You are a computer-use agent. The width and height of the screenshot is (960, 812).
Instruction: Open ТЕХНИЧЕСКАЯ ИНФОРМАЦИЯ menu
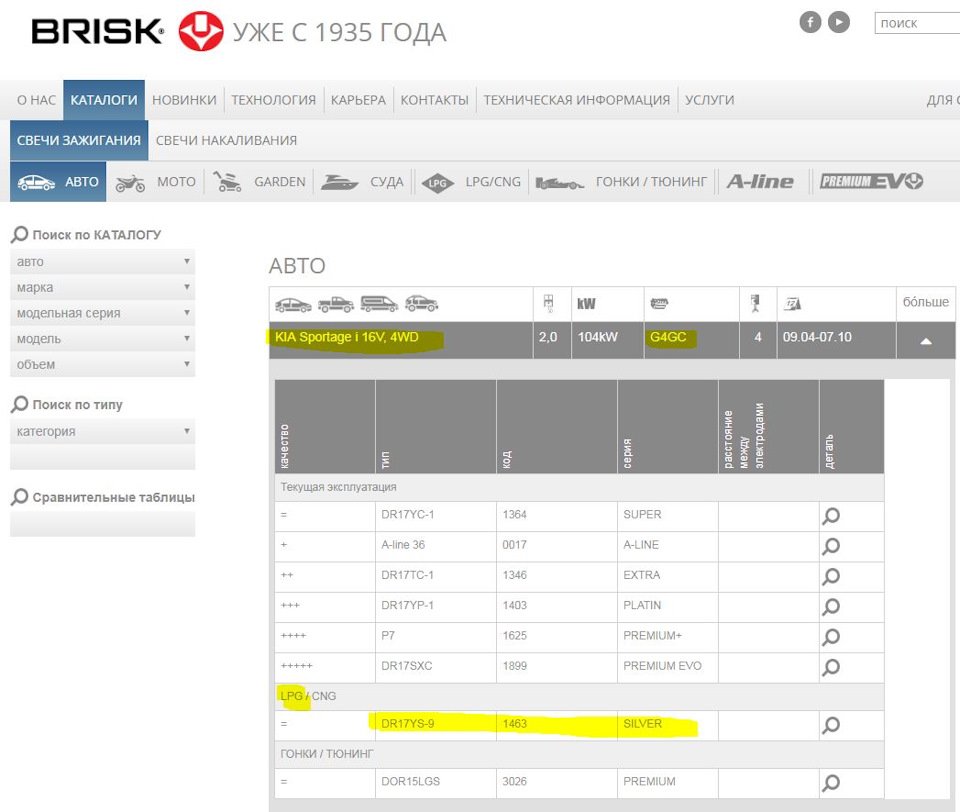point(577,100)
